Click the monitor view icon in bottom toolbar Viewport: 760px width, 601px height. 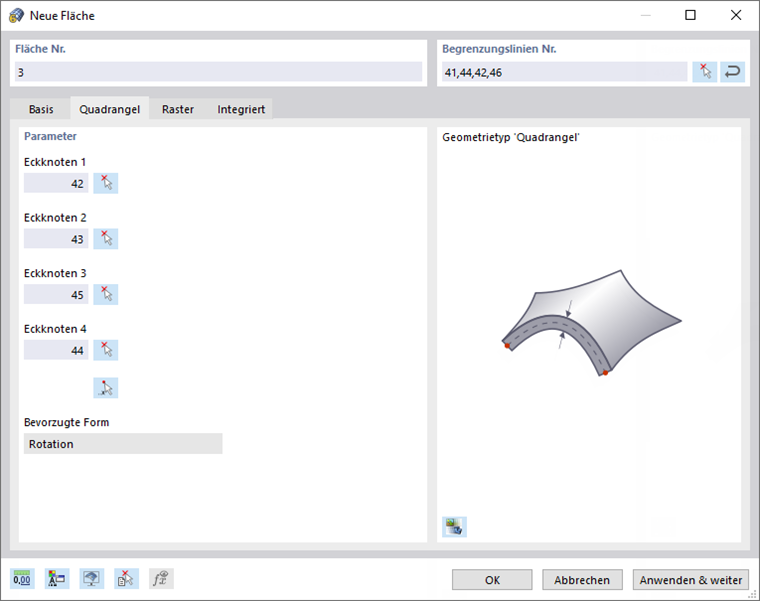pyautogui.click(x=92, y=579)
